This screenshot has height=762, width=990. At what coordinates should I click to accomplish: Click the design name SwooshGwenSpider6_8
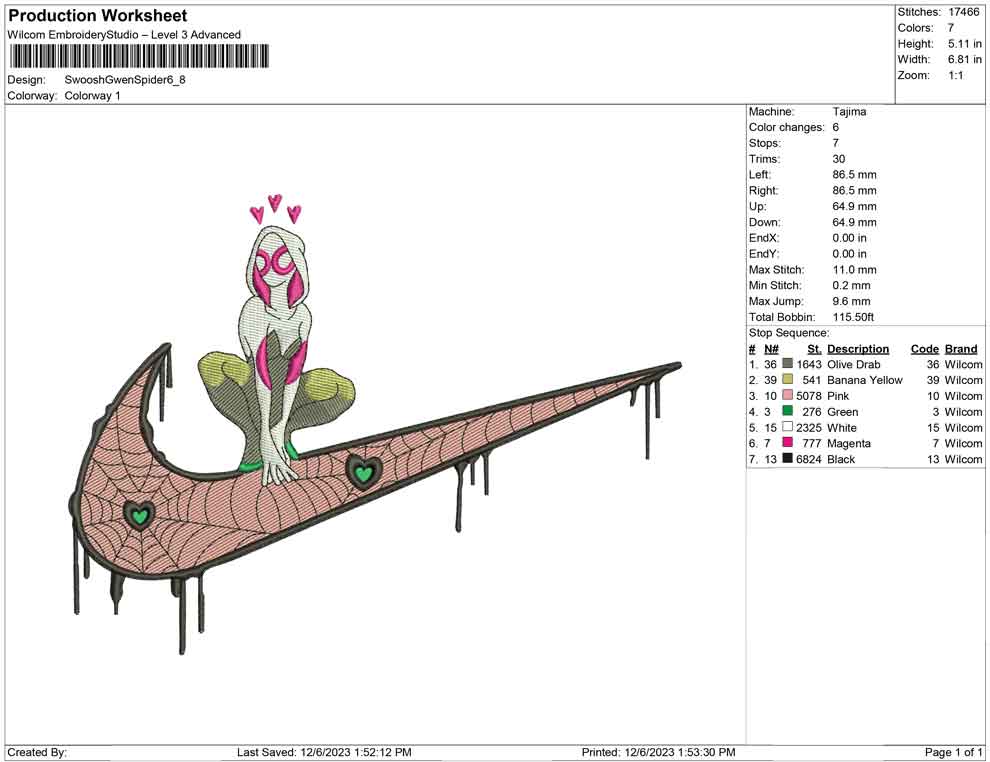[125, 80]
